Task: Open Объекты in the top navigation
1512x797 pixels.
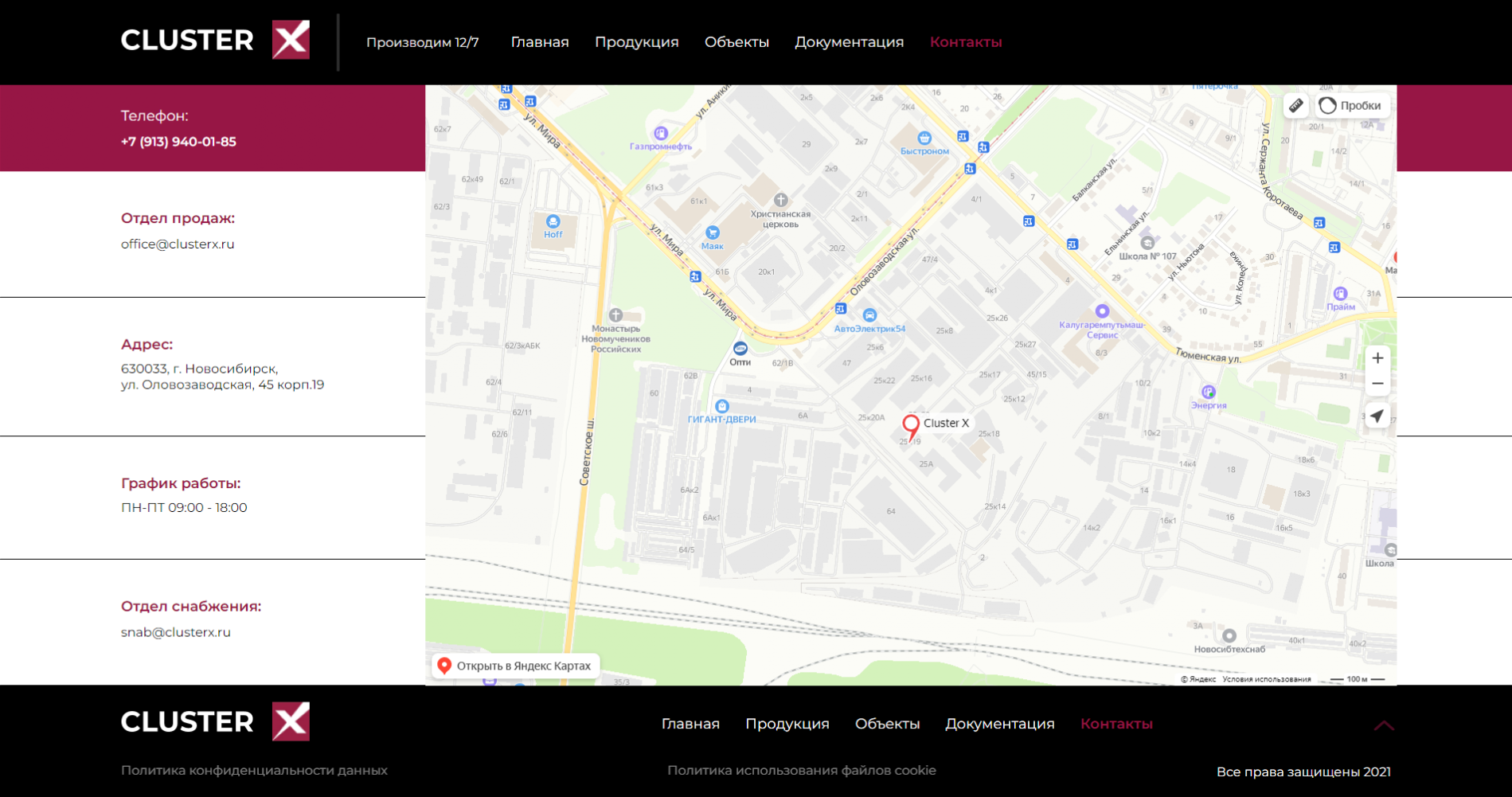Action: (736, 42)
